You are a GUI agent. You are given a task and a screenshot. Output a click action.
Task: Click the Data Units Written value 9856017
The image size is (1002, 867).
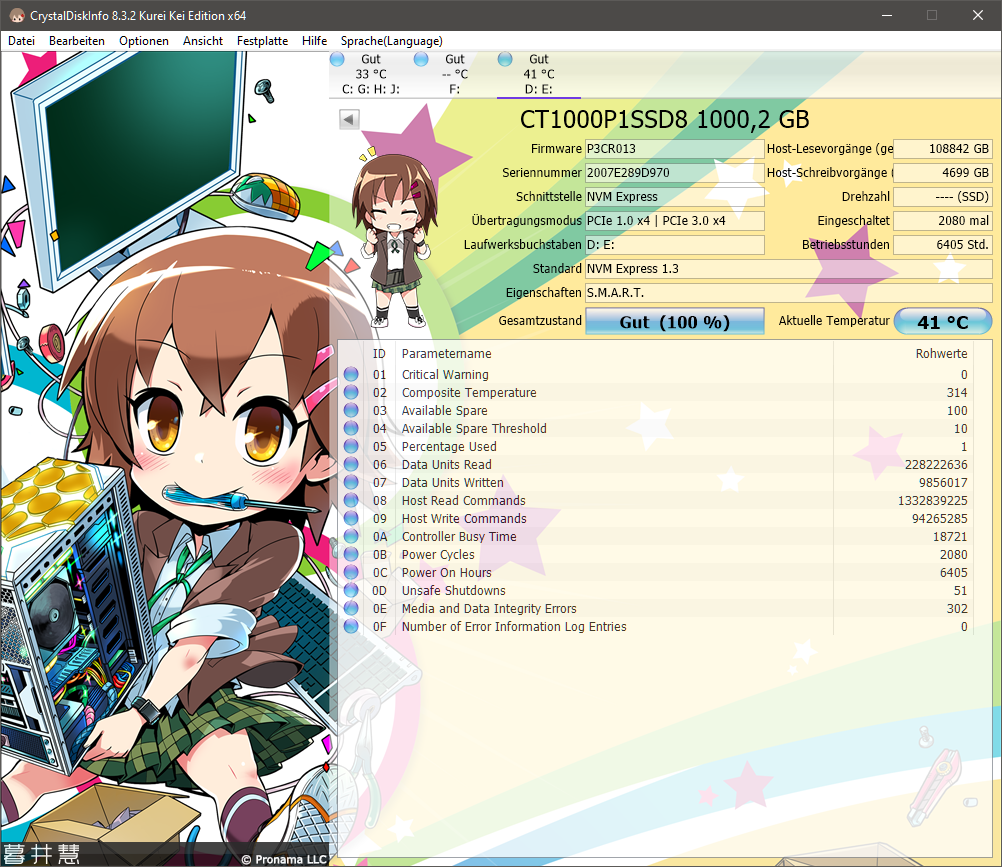(943, 482)
